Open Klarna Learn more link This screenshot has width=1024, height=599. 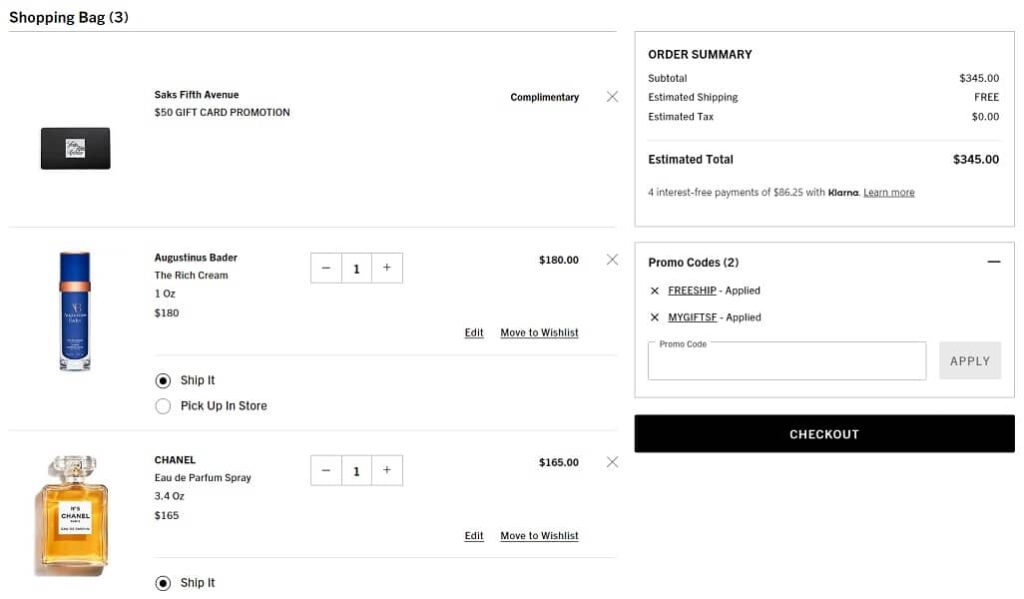click(889, 193)
